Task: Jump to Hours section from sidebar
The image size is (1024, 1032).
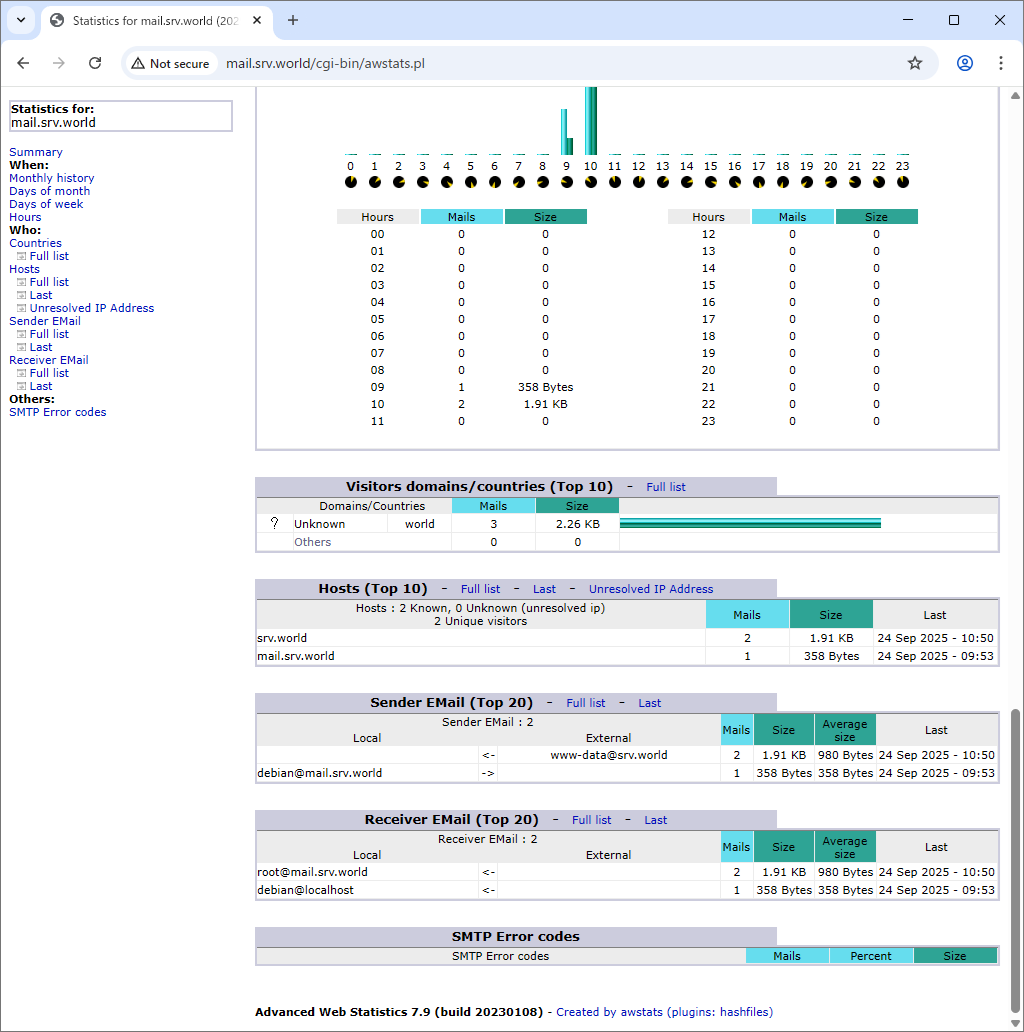Action: click(25, 217)
